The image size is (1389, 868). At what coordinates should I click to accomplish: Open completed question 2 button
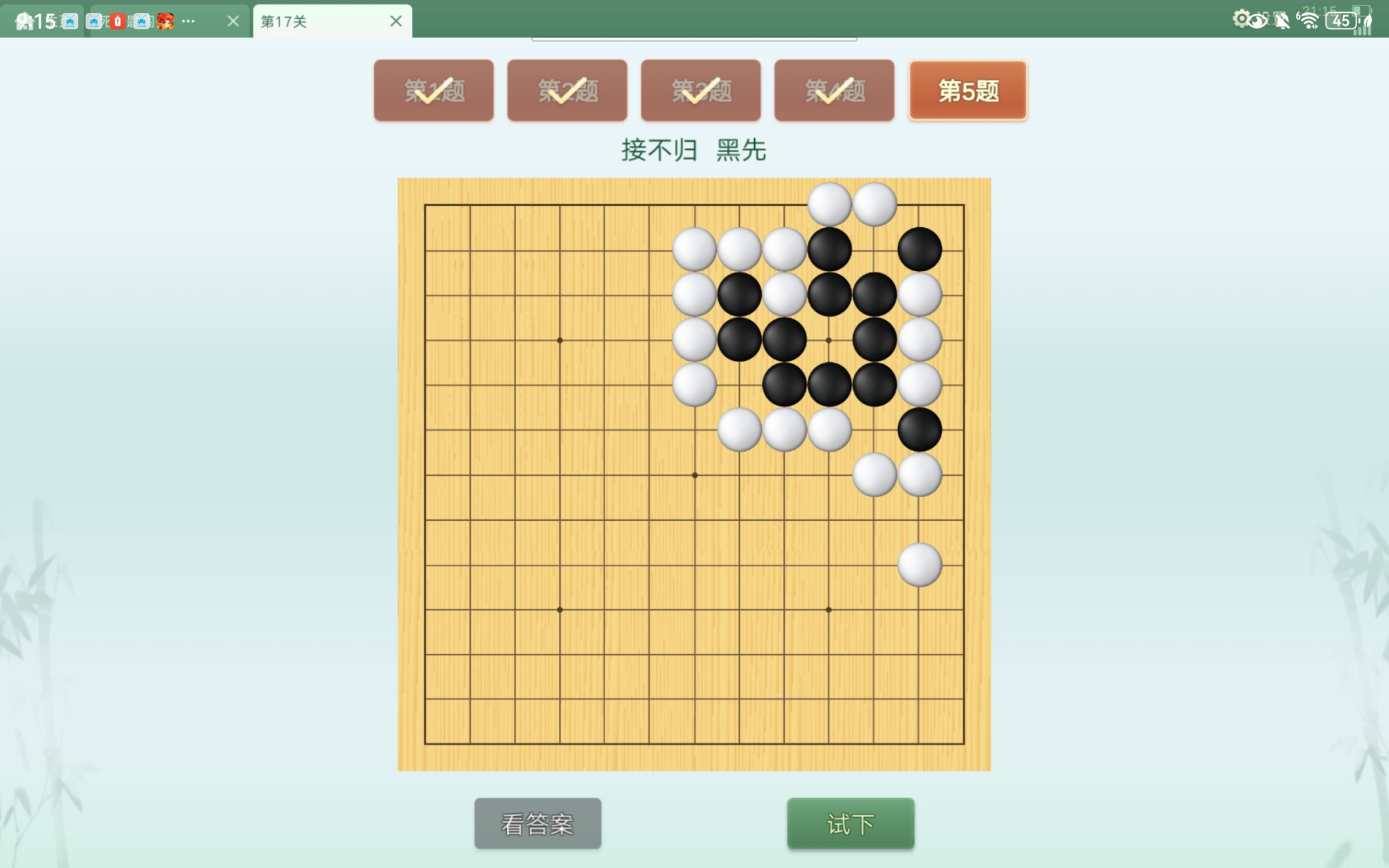pos(567,90)
